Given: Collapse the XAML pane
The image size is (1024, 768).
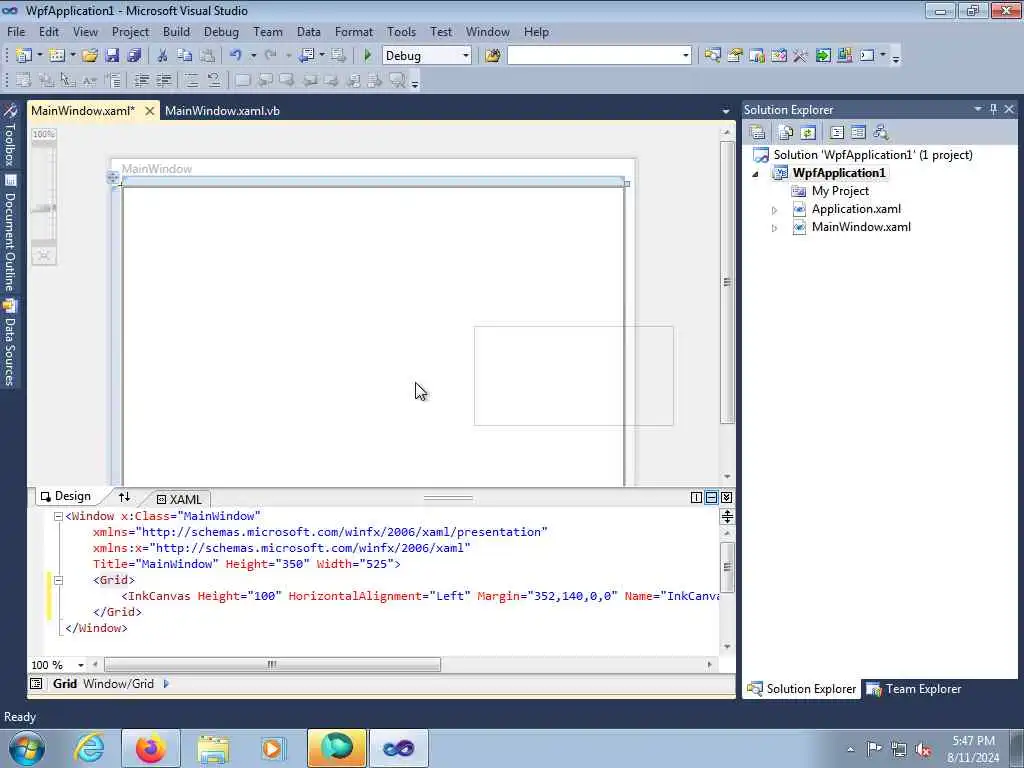Looking at the screenshot, I should point(726,498).
